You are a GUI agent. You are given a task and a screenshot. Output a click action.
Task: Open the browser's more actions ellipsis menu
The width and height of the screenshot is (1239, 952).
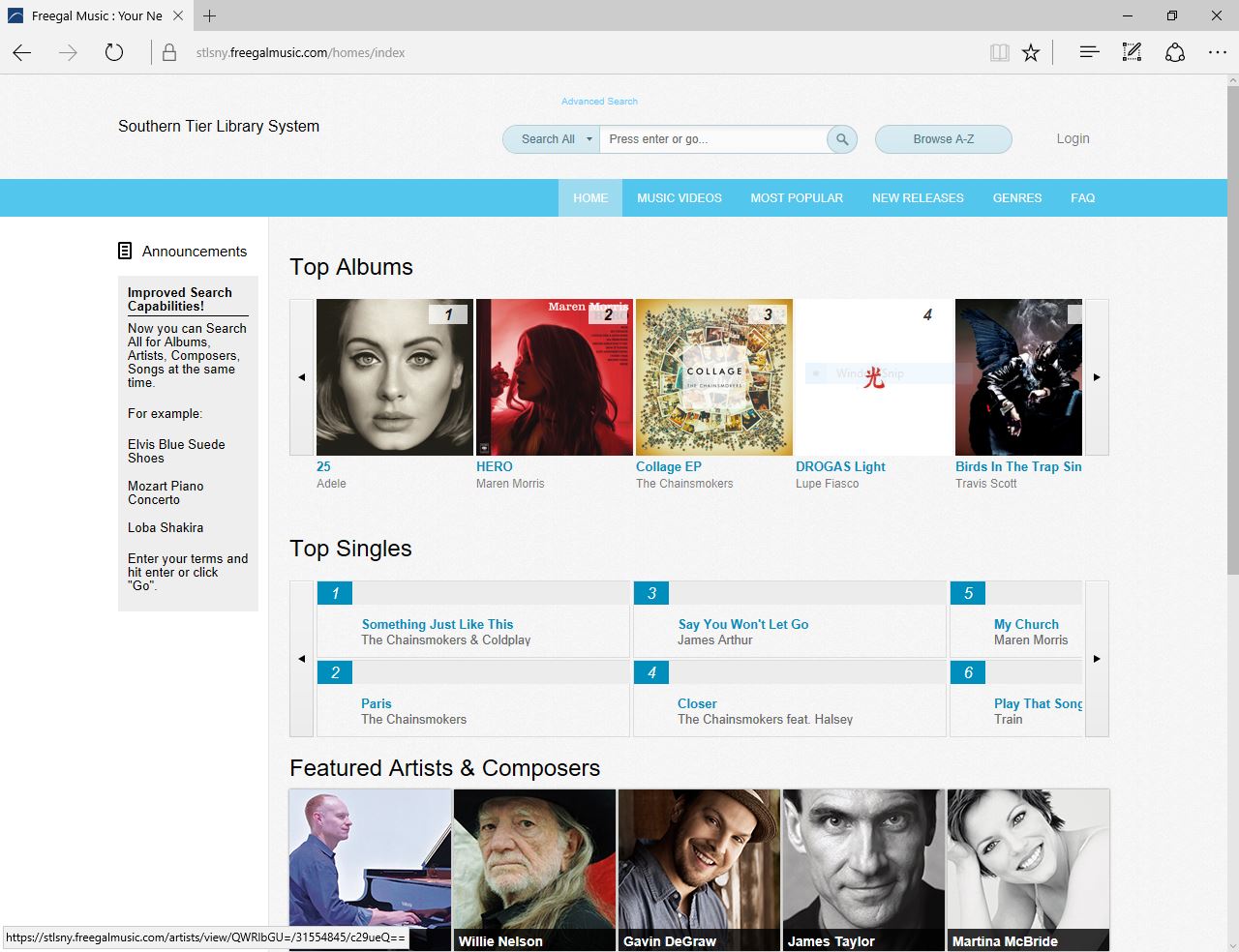[1217, 53]
